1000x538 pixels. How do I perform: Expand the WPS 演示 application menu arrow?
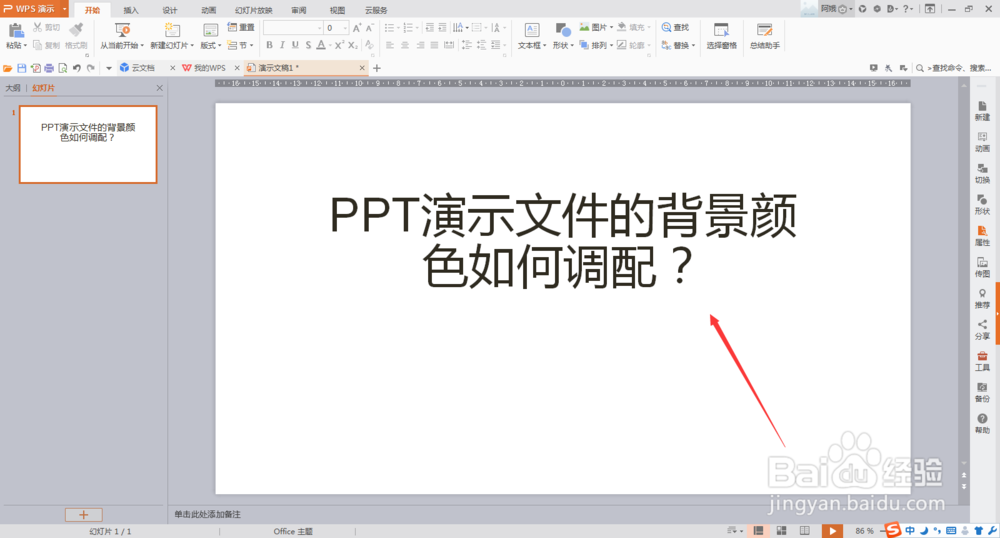[x=64, y=9]
